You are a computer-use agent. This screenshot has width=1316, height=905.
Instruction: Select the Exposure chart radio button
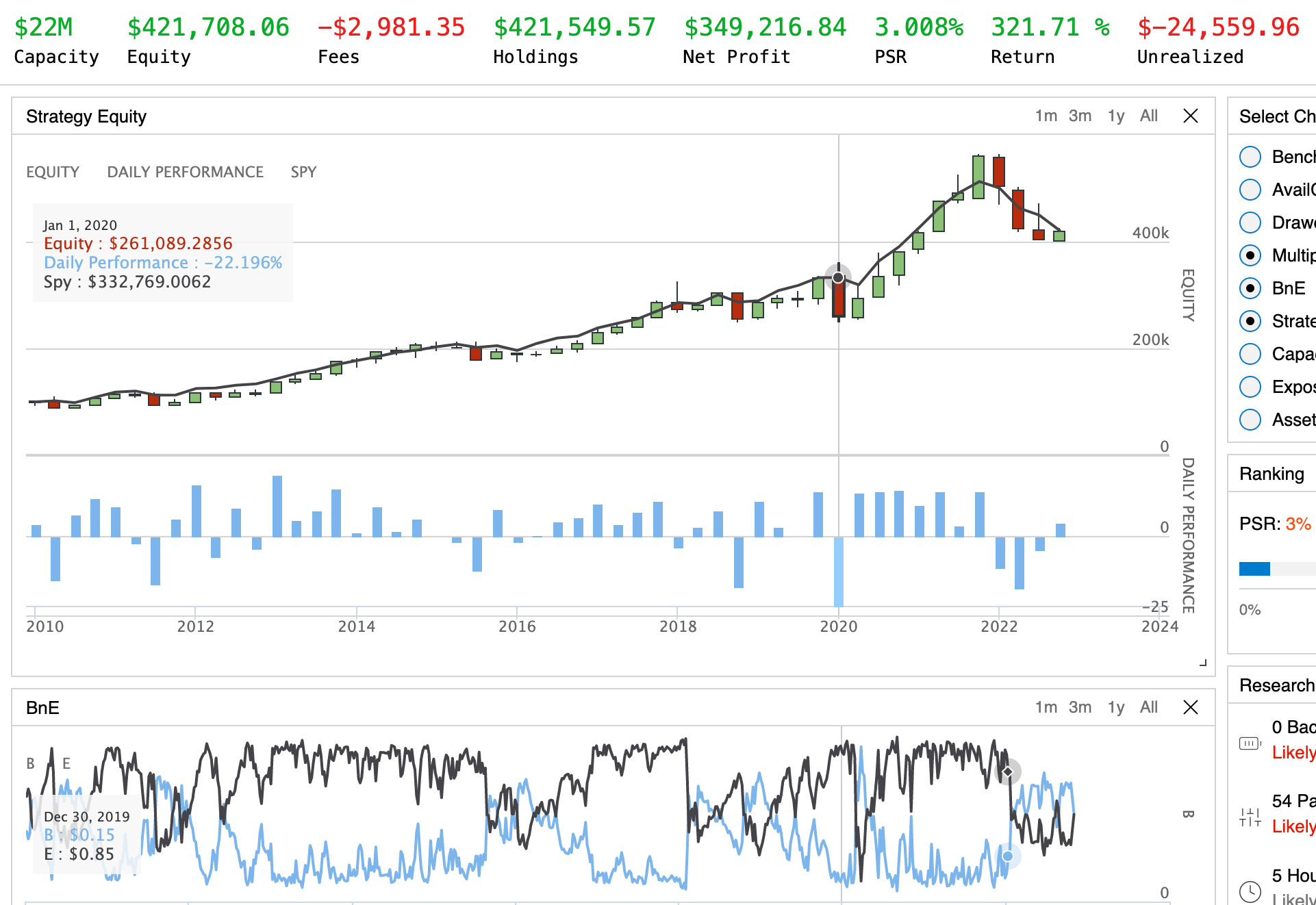(1250, 387)
